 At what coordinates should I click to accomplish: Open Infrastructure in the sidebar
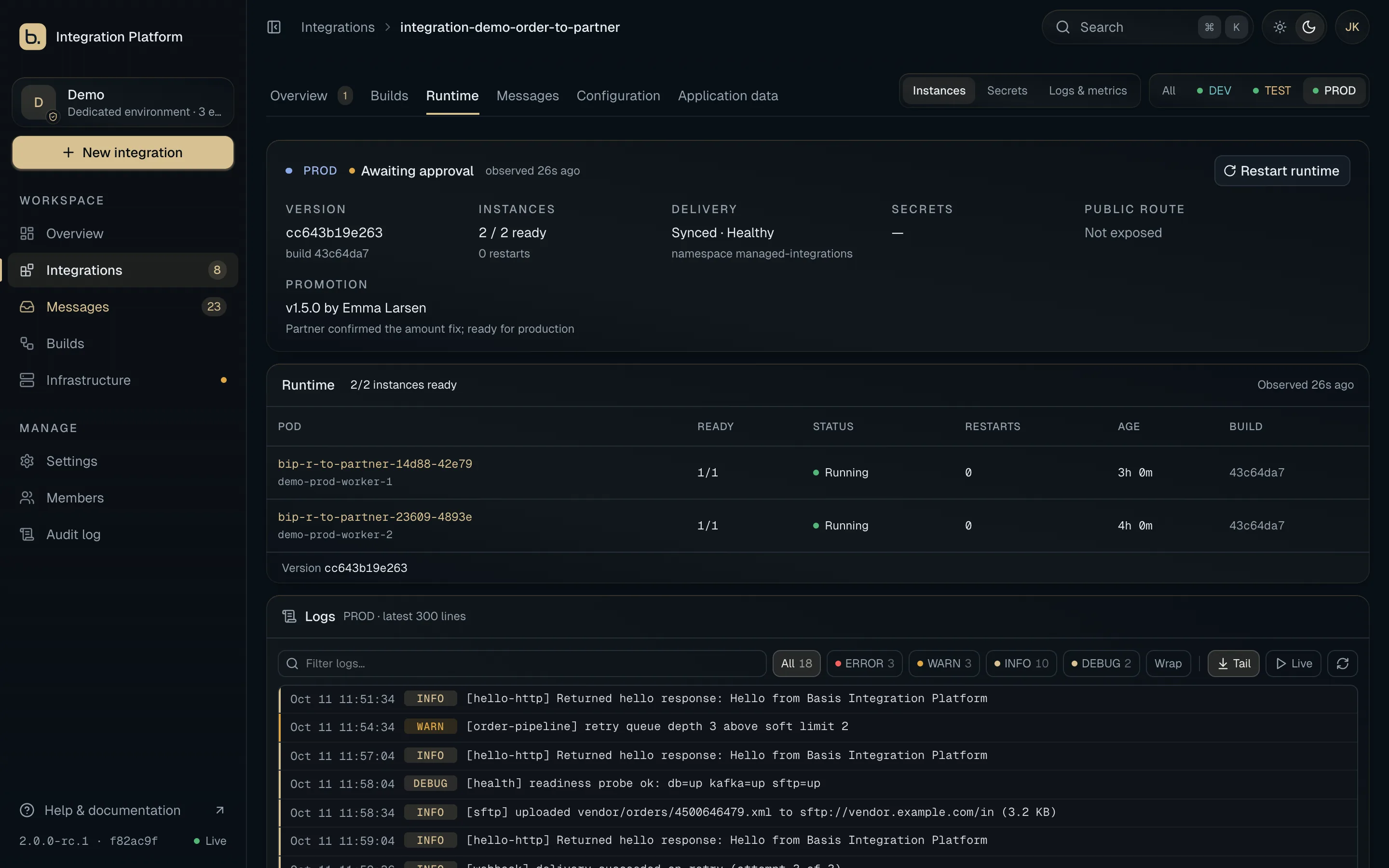point(123,380)
